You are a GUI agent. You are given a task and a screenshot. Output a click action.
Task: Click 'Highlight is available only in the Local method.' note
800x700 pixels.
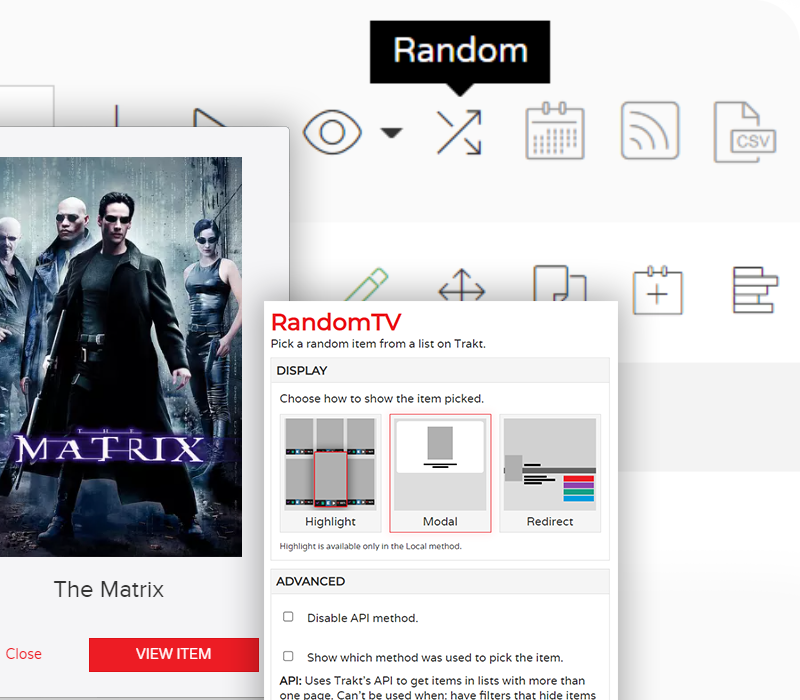coord(370,546)
